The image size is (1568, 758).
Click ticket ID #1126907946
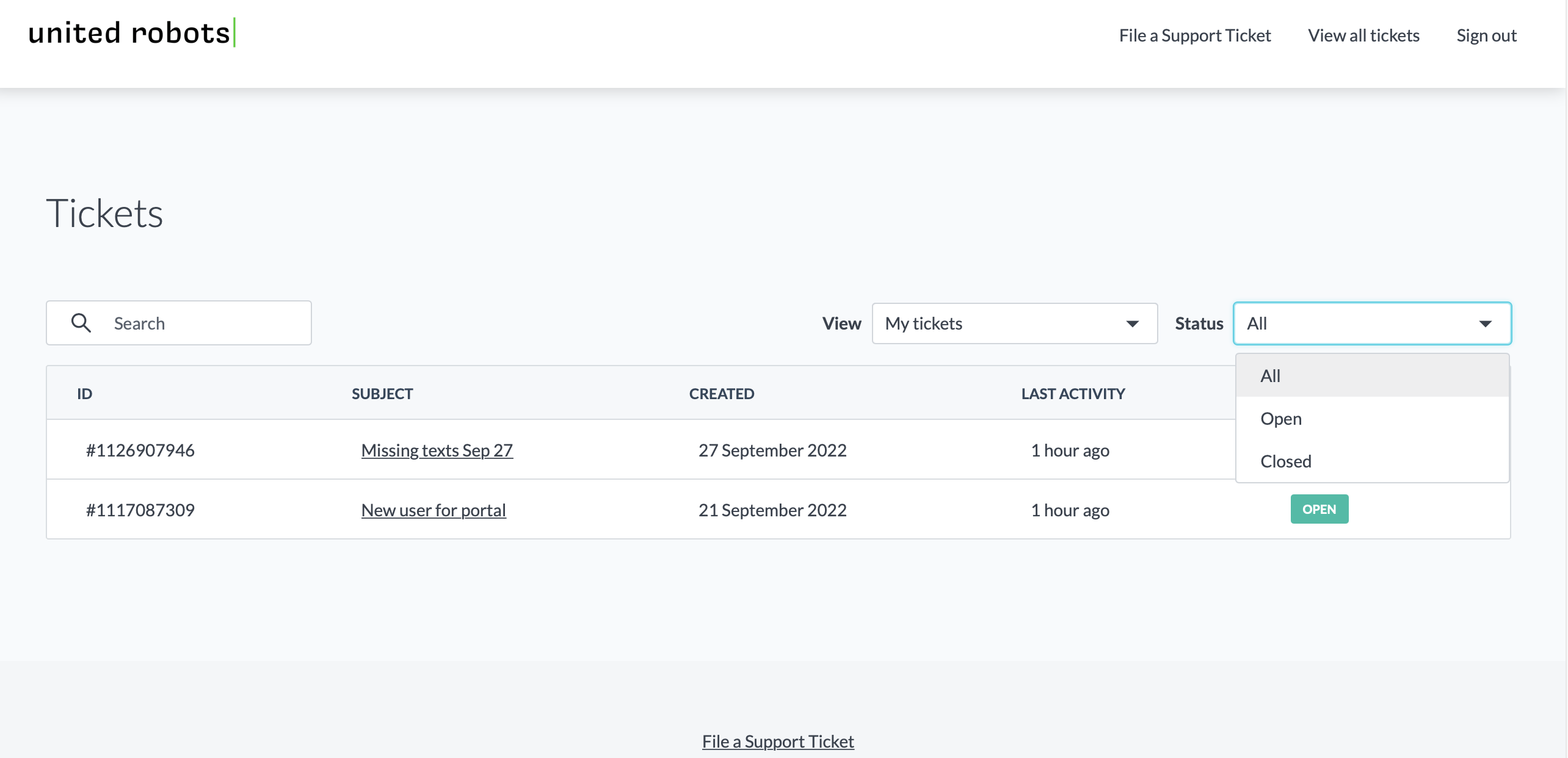click(140, 450)
